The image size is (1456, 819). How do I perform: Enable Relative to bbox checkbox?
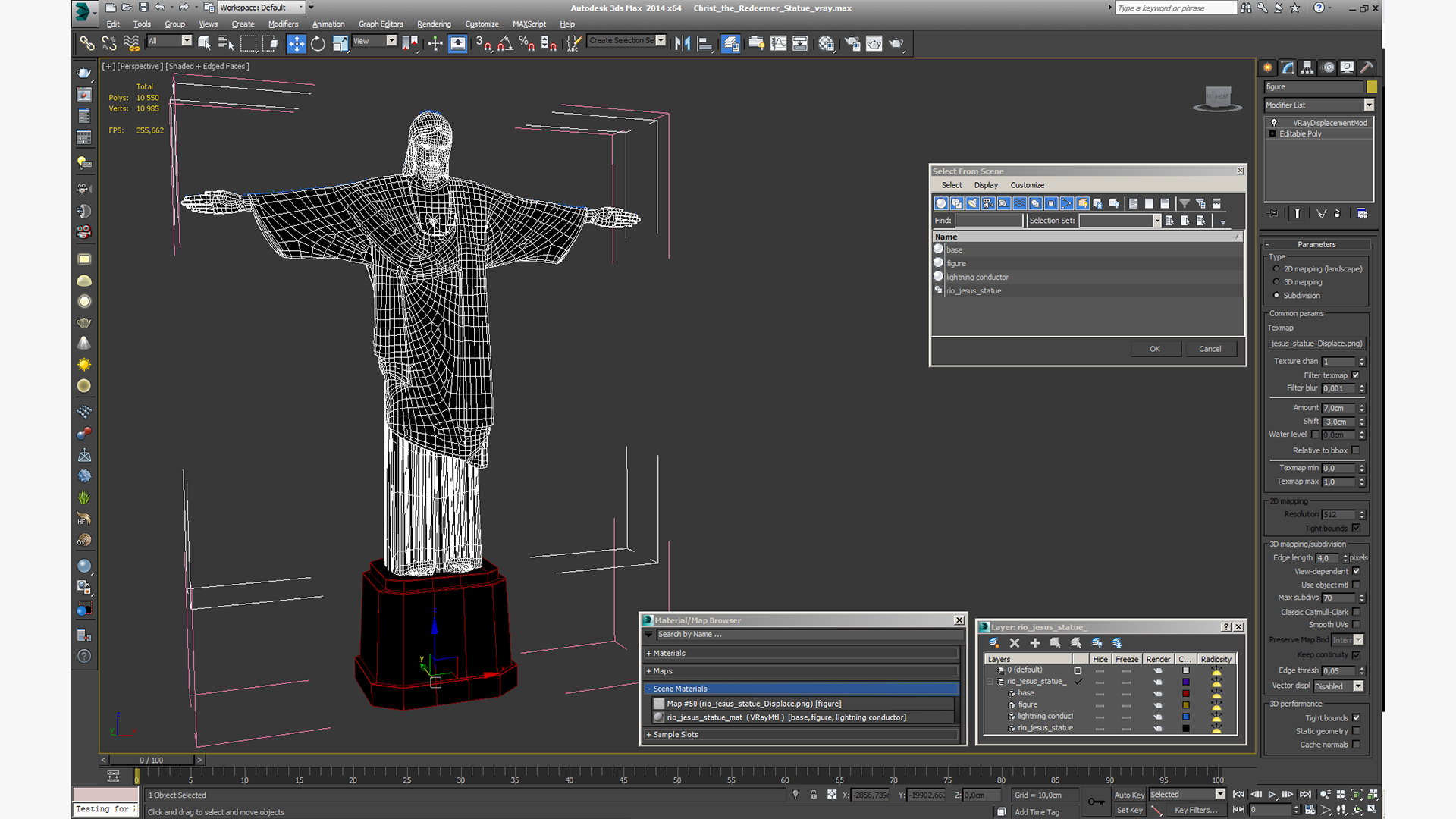click(x=1356, y=450)
